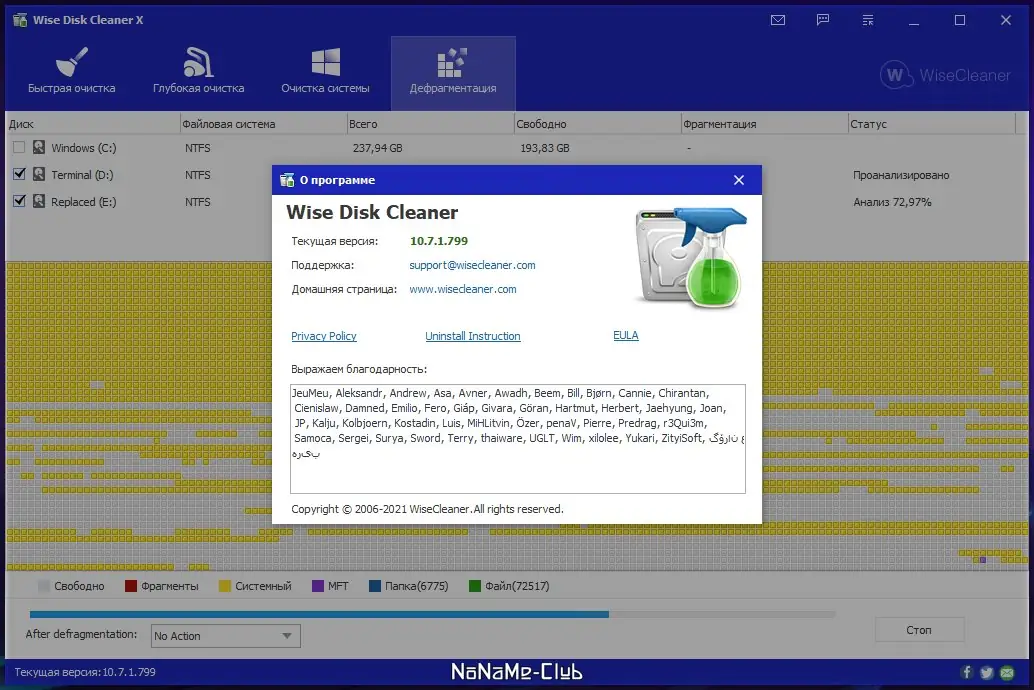
Task: Click the Свободно column header
Action: point(597,123)
